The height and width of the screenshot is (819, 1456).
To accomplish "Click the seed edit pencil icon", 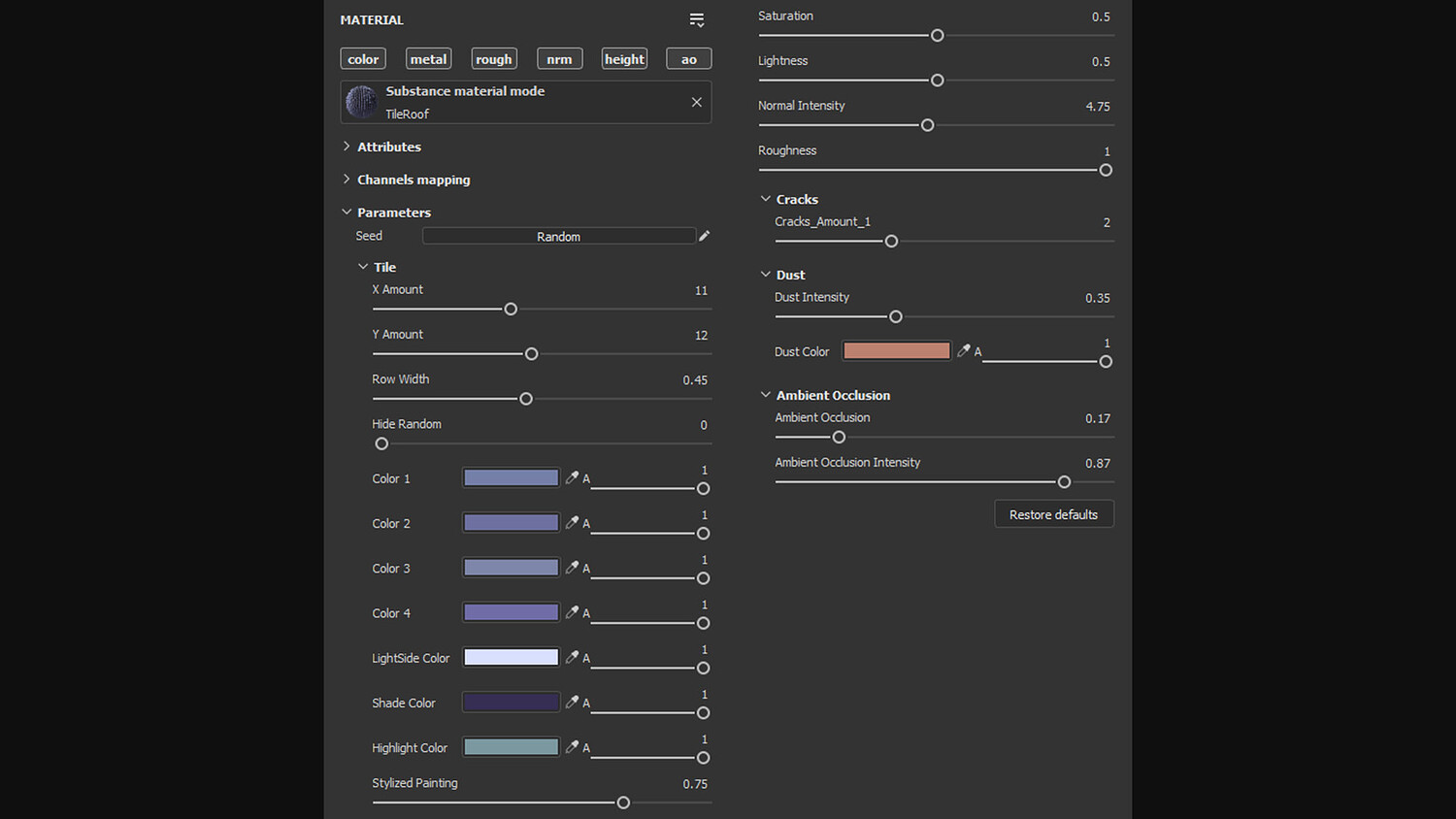I will [x=705, y=236].
